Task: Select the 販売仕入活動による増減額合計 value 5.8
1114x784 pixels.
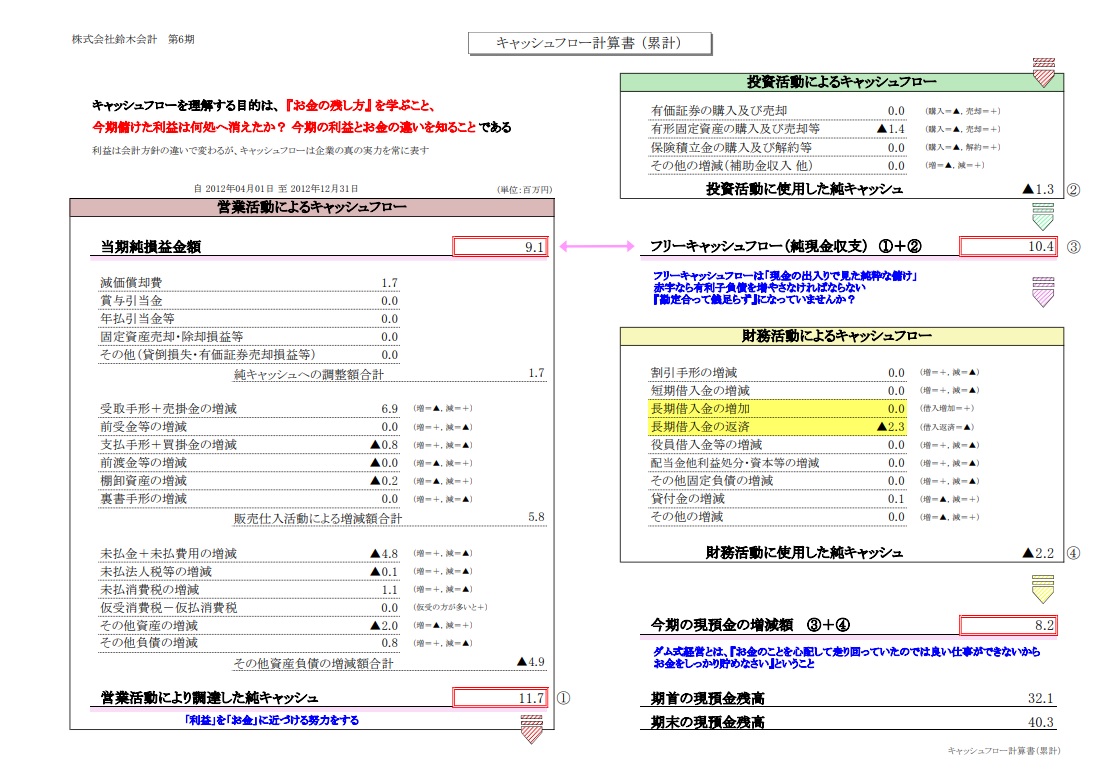Action: tap(536, 517)
